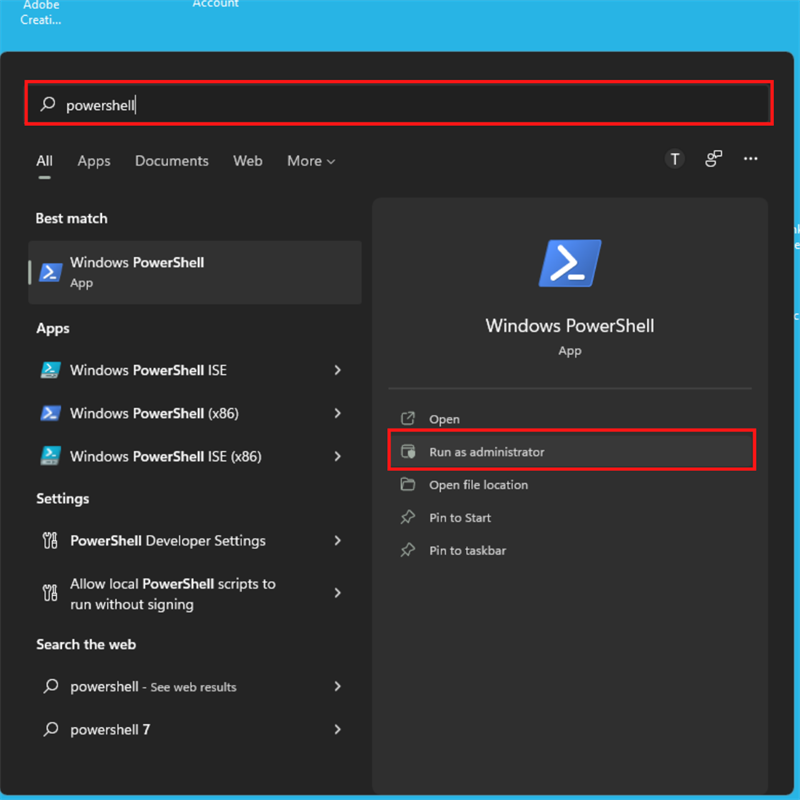Click the Open file location folder icon
This screenshot has height=800, width=800.
[x=408, y=484]
